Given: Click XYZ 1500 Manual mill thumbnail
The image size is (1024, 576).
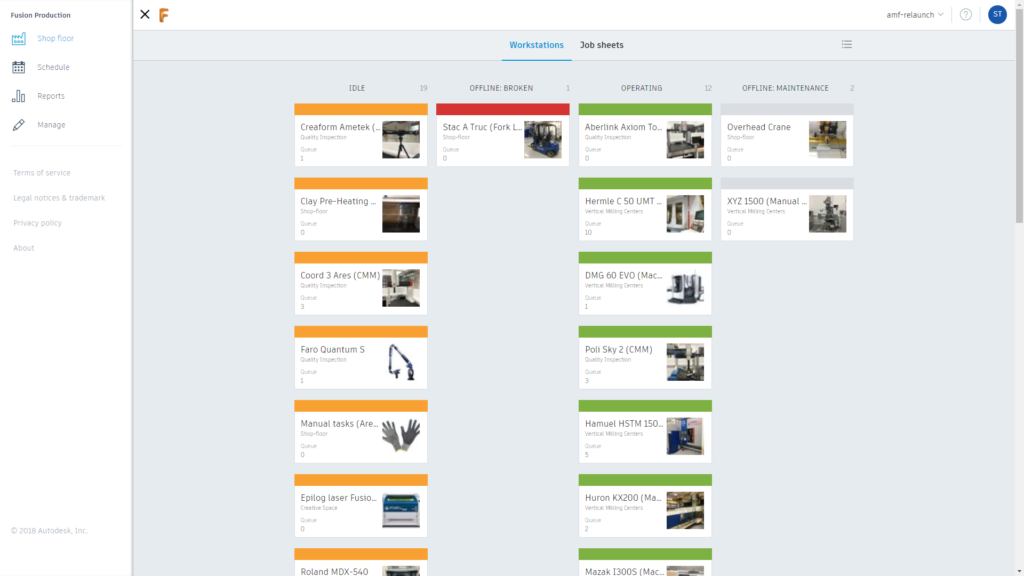Looking at the screenshot, I should (827, 214).
